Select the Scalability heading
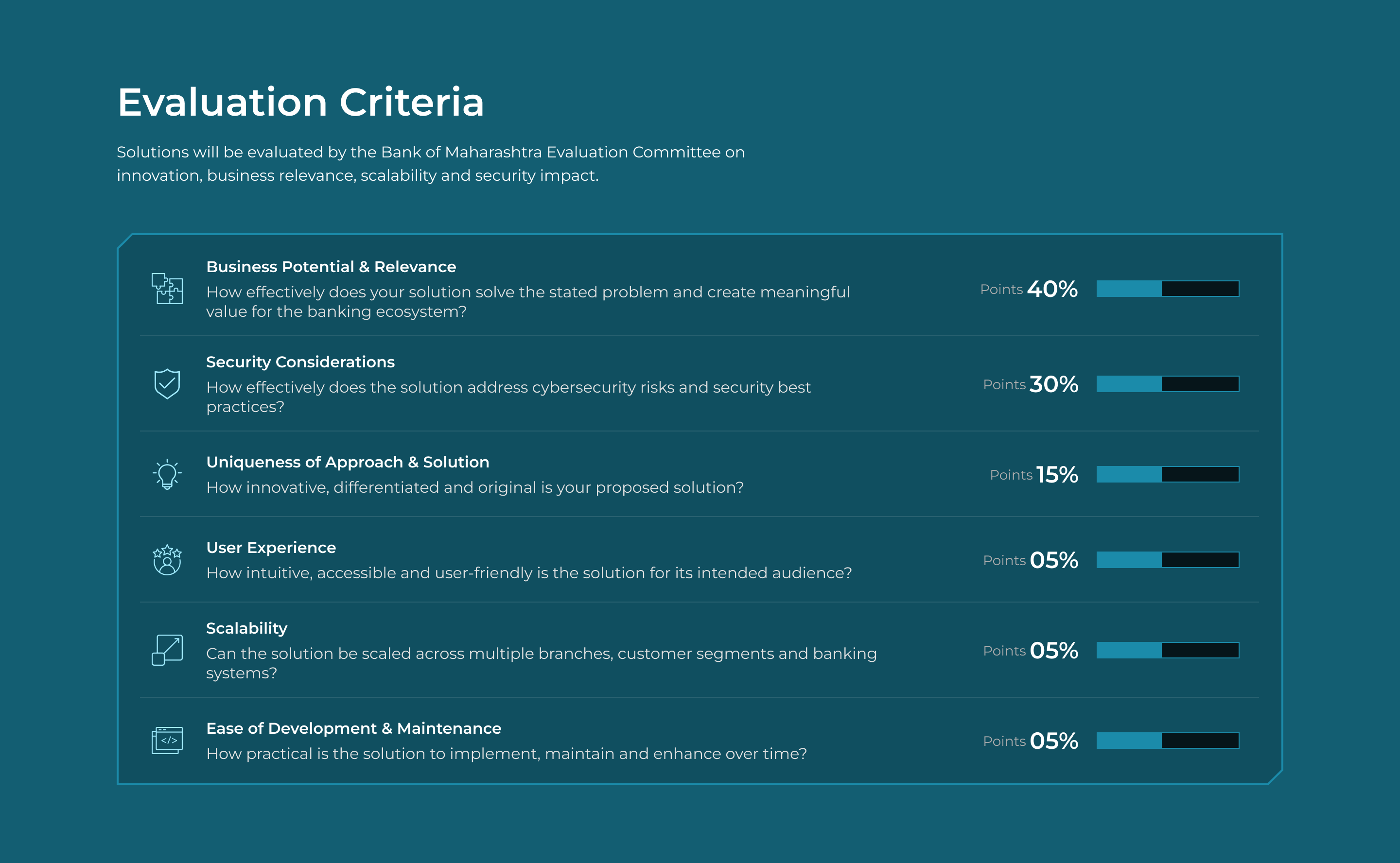 [x=246, y=628]
